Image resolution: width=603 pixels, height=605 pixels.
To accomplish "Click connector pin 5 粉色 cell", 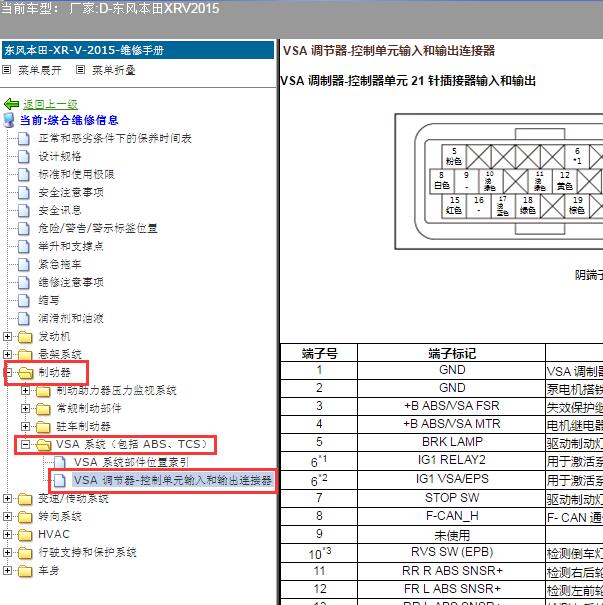I will coord(454,156).
